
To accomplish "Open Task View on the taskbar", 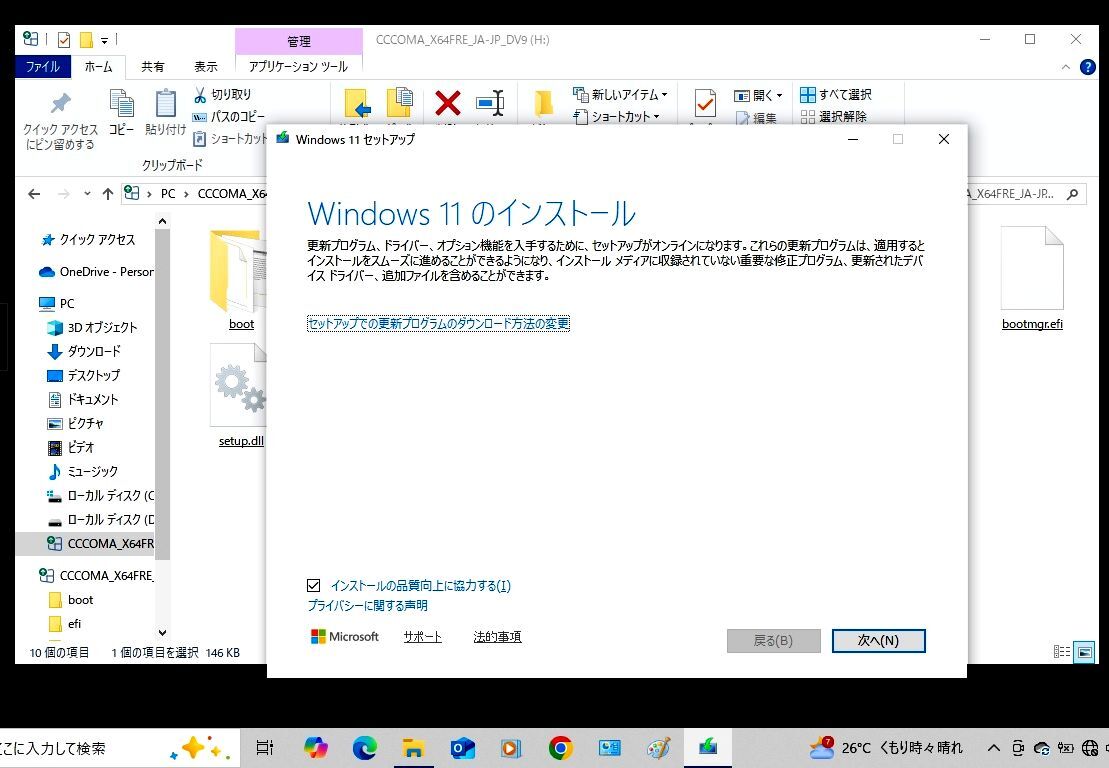I will (265, 747).
